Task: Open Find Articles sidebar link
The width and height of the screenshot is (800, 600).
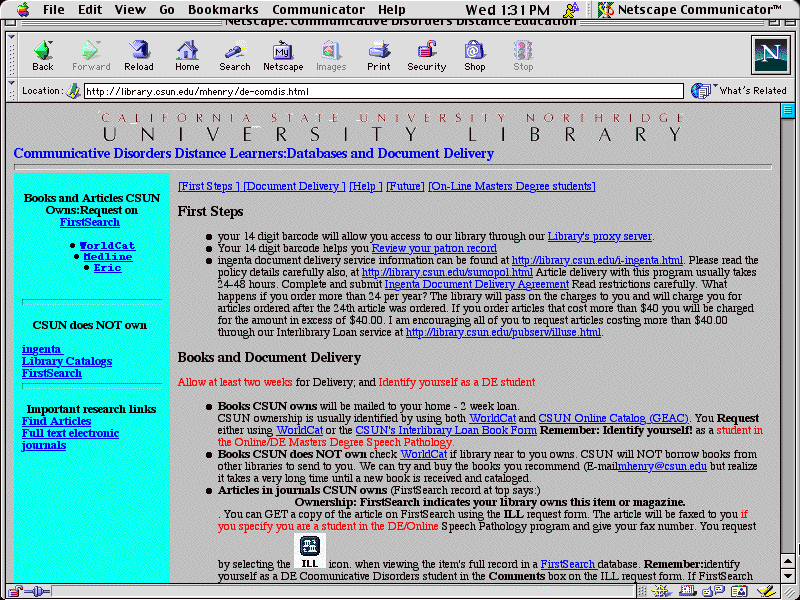Action: tap(56, 421)
